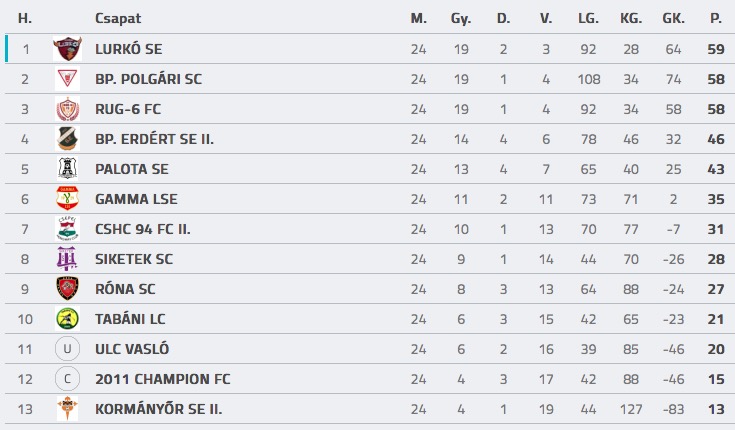Open the LURKÓ SE team link
Screen dimensions: 735x430
[x=128, y=49]
